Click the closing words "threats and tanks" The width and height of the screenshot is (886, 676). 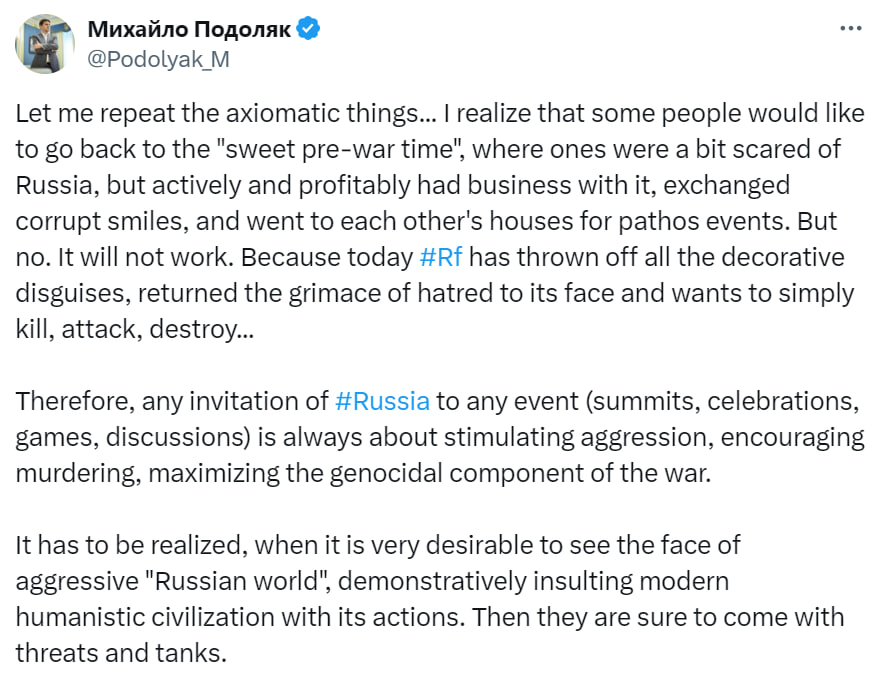116,653
